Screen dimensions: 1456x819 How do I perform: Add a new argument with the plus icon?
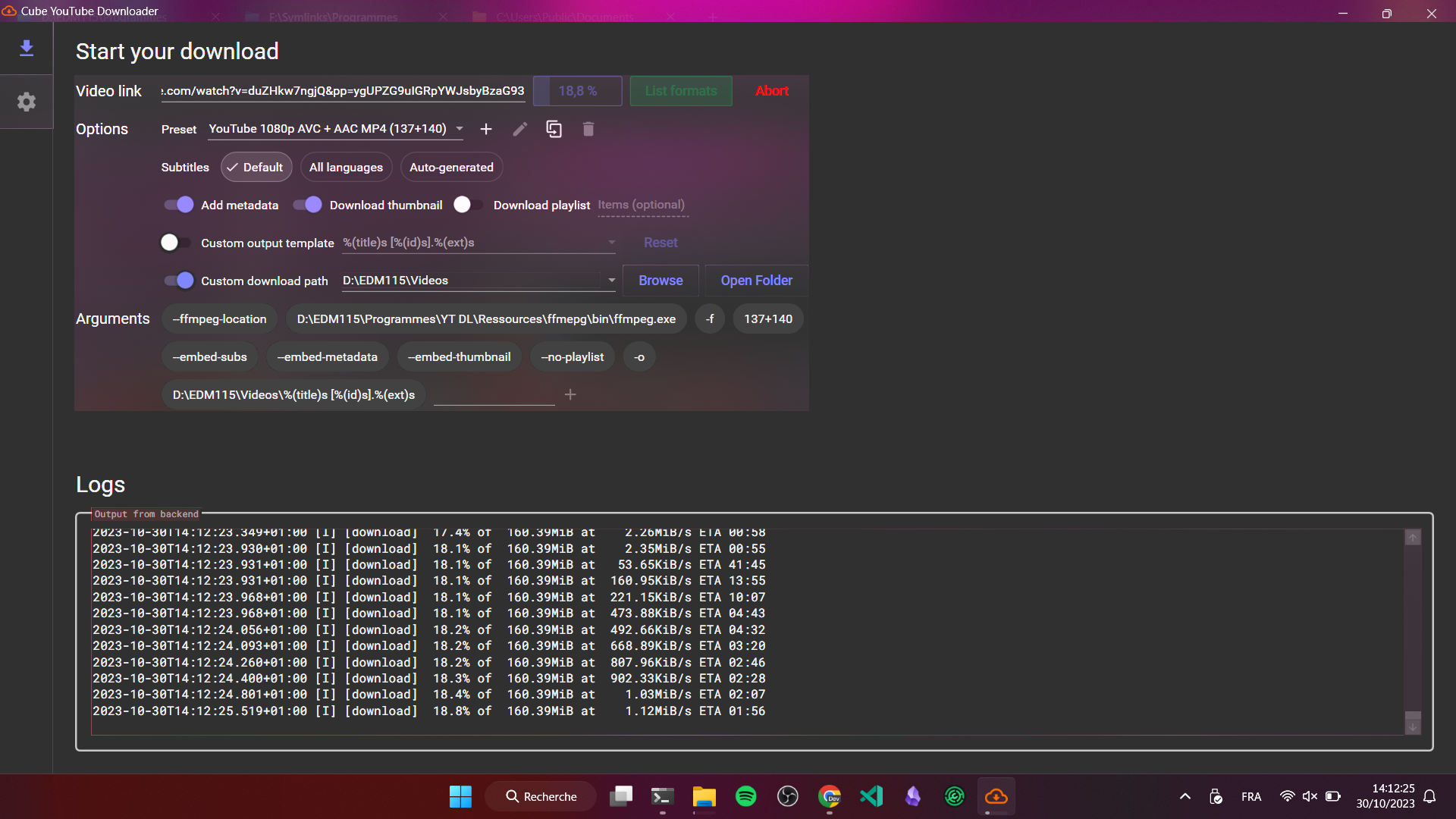[570, 394]
